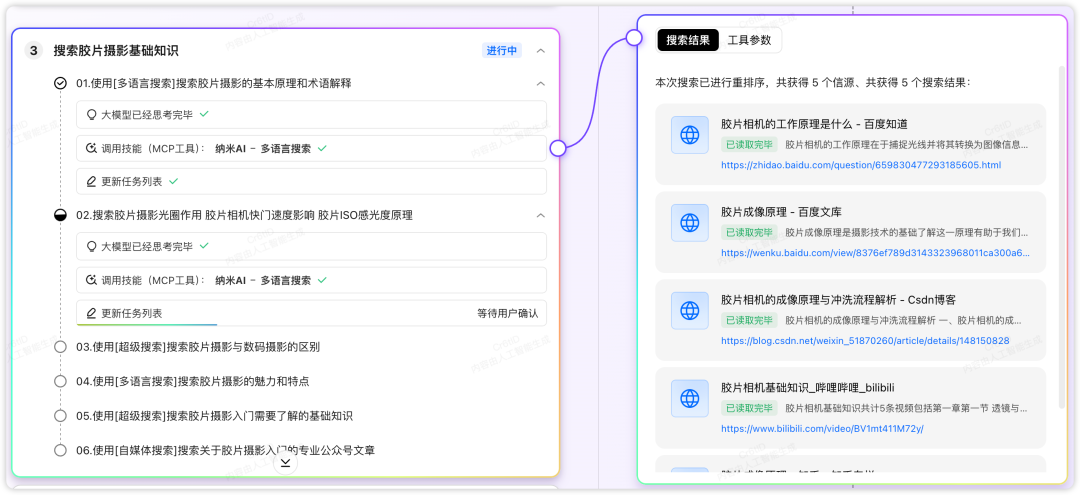
Task: Open blog.csdn.net article link
Action: pos(865,341)
